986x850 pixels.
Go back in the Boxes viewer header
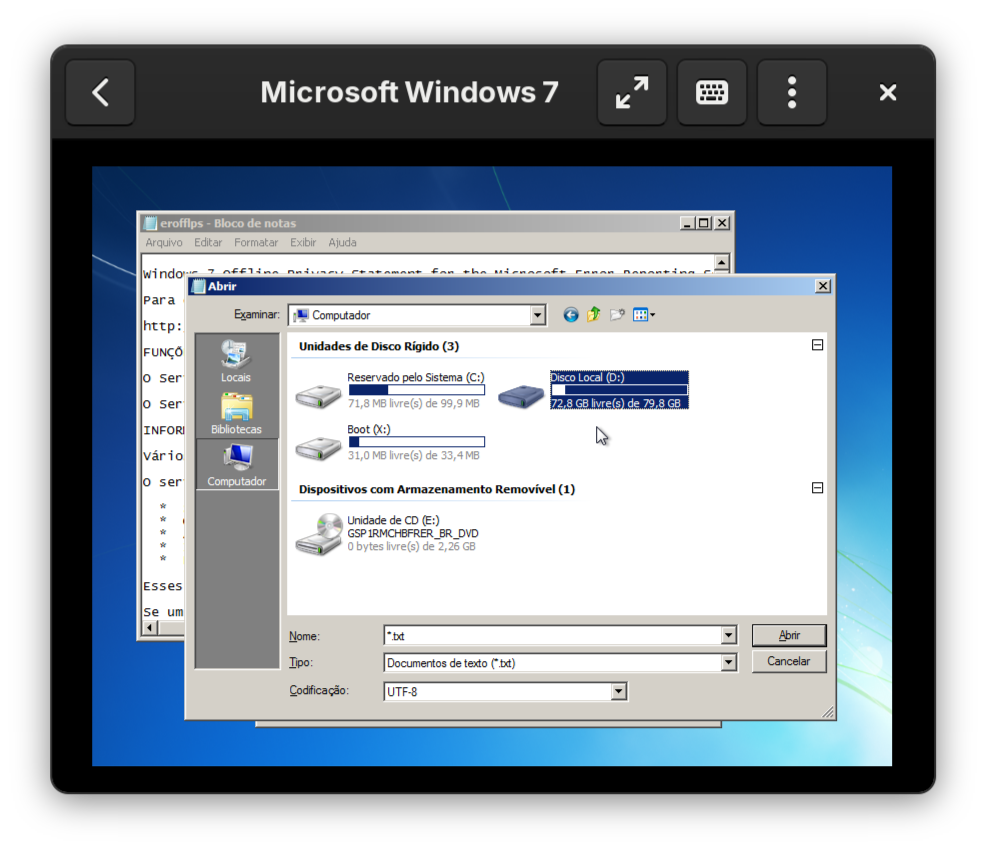click(101, 92)
